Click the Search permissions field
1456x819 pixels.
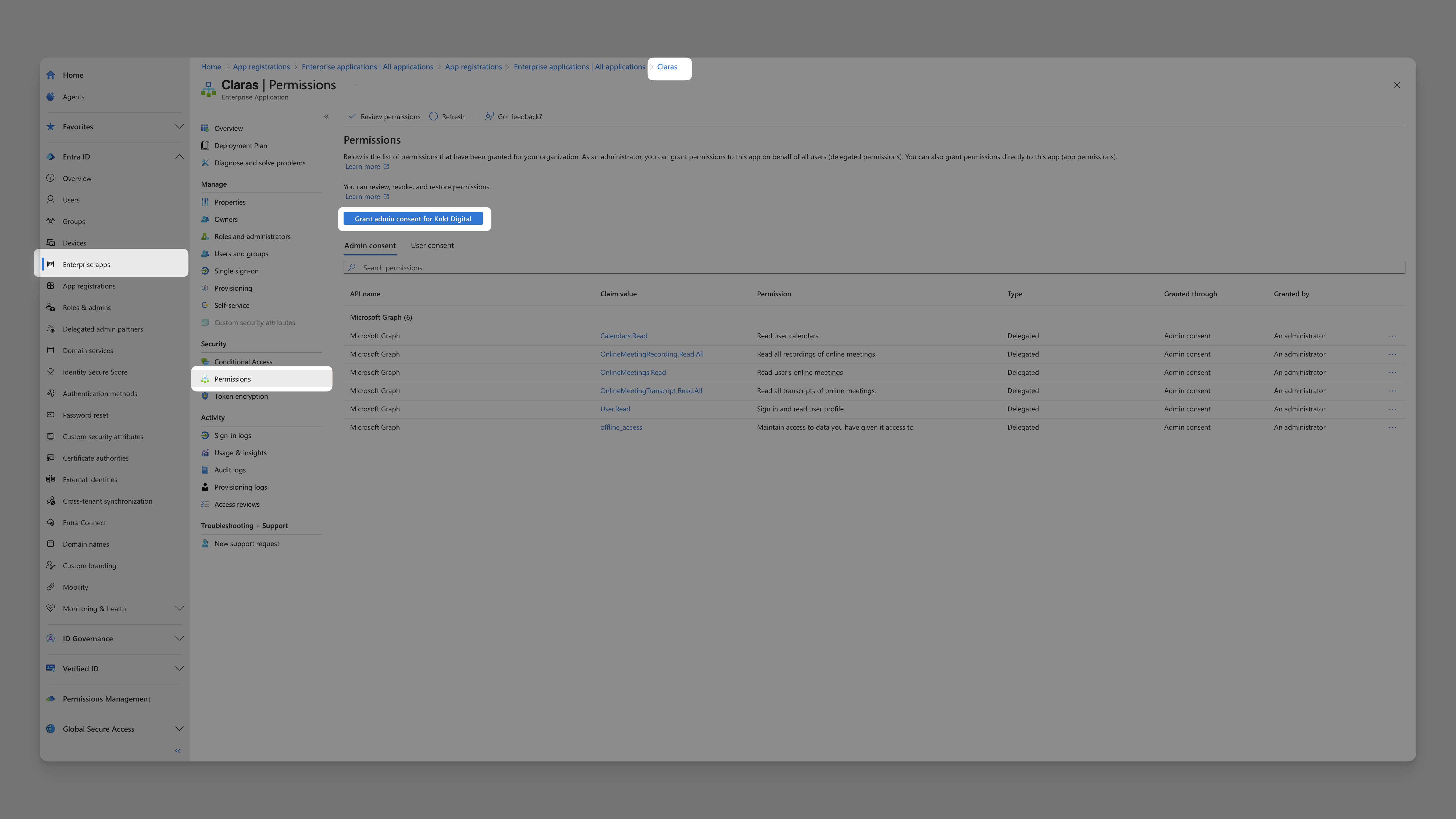873,267
